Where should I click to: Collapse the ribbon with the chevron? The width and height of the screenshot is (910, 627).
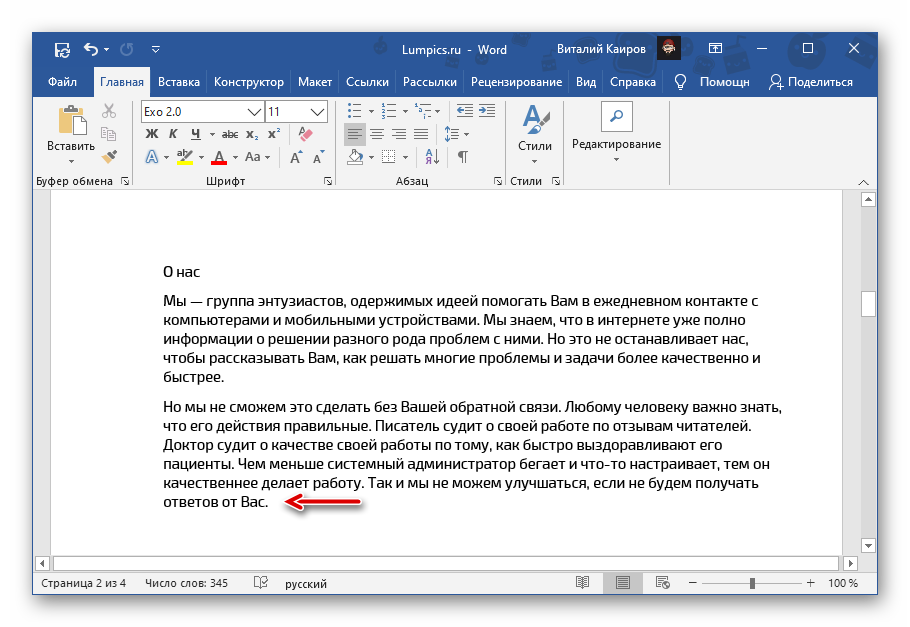[863, 182]
